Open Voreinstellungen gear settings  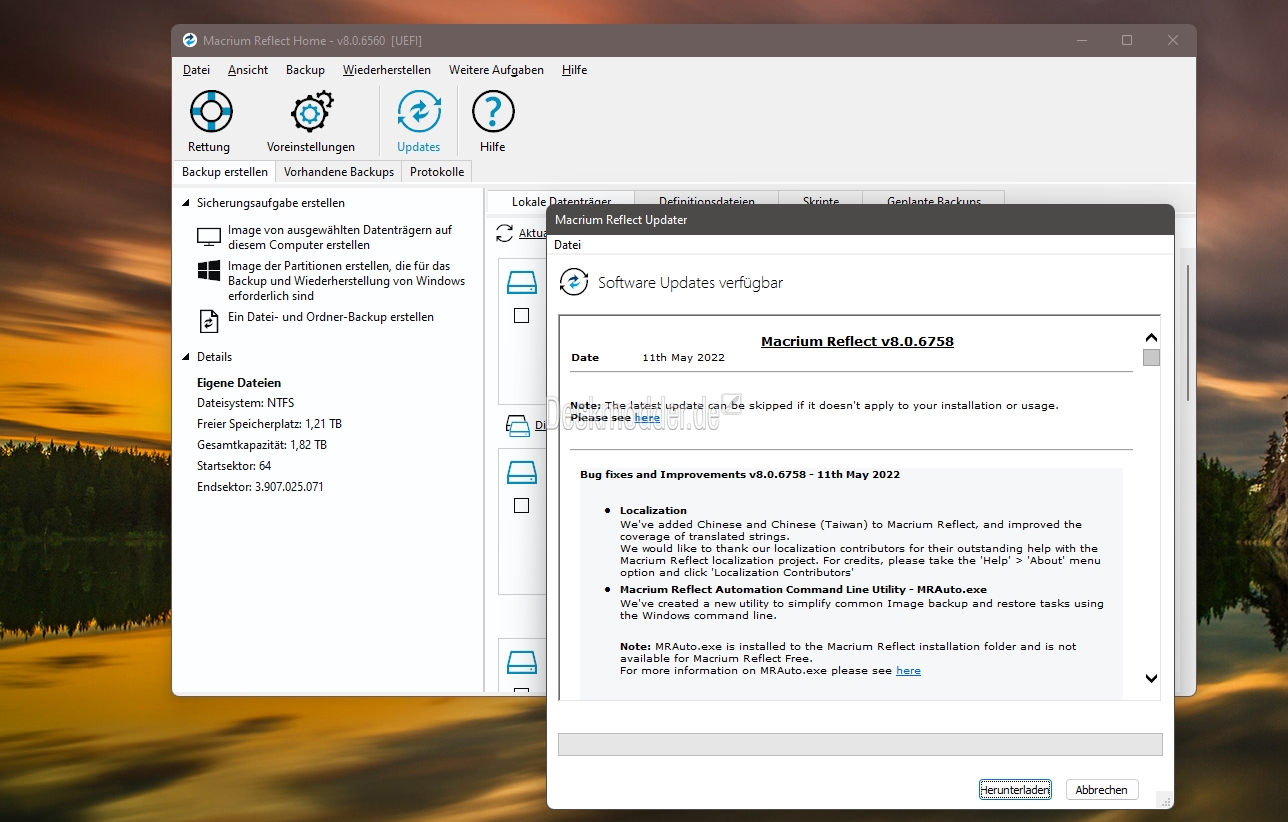[x=311, y=122]
